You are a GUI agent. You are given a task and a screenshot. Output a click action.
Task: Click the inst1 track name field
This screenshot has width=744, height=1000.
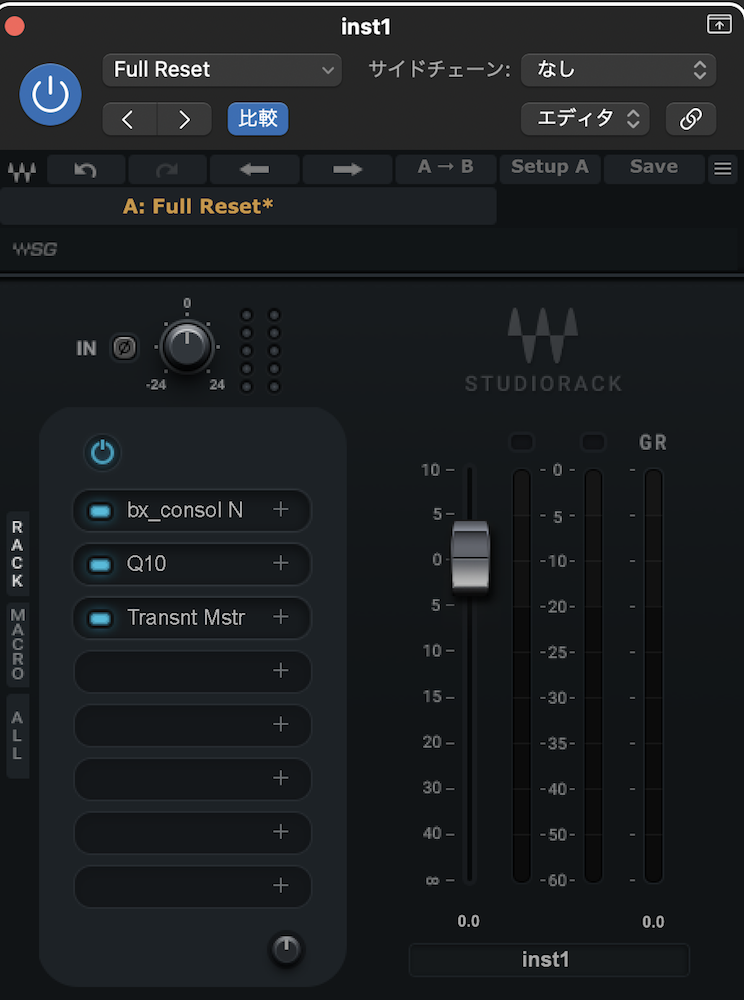(548, 960)
